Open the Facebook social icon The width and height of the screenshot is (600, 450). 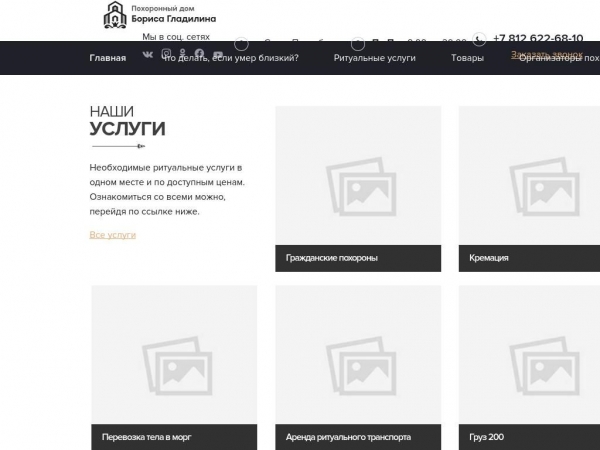pos(199,53)
